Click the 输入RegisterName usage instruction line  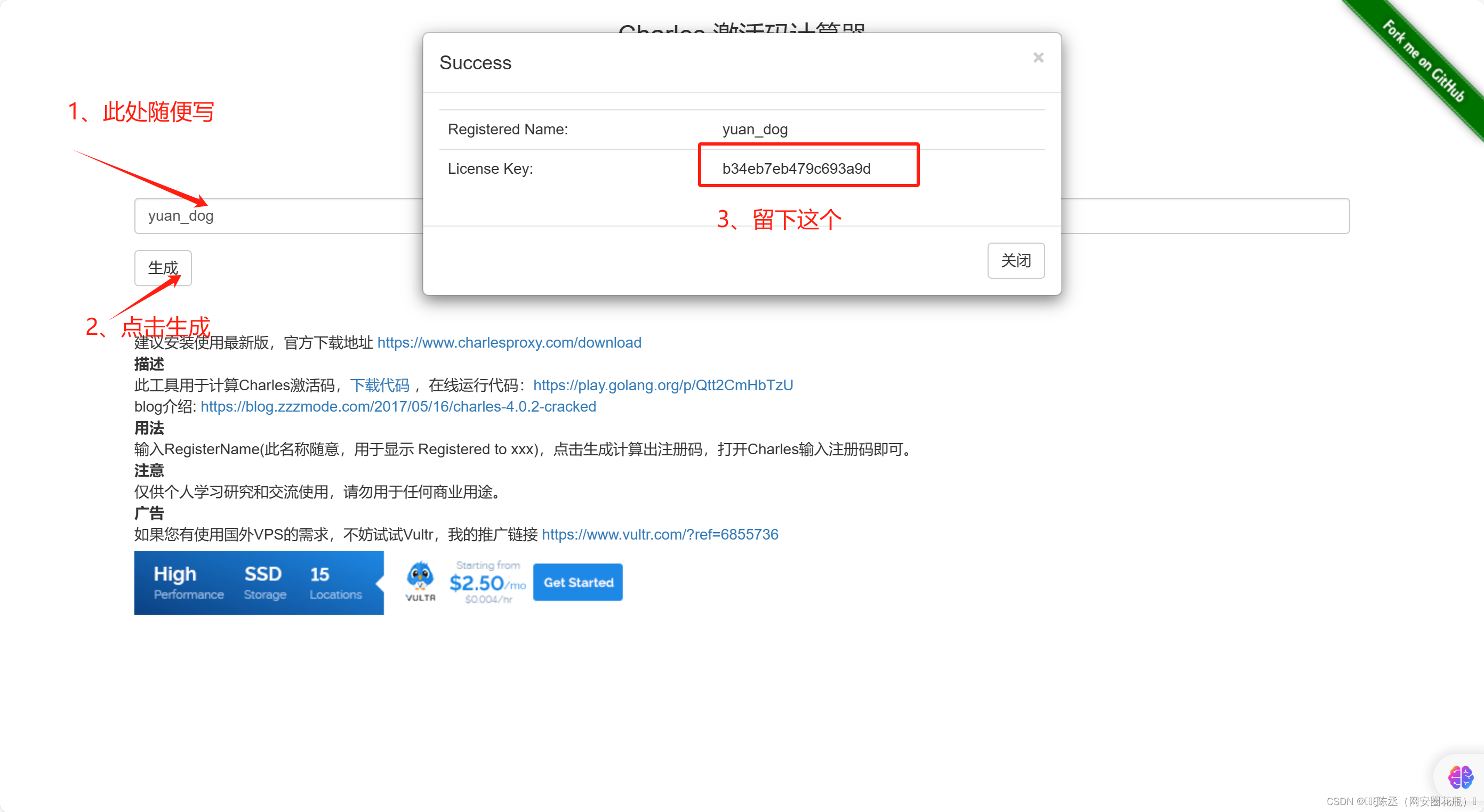coord(524,449)
